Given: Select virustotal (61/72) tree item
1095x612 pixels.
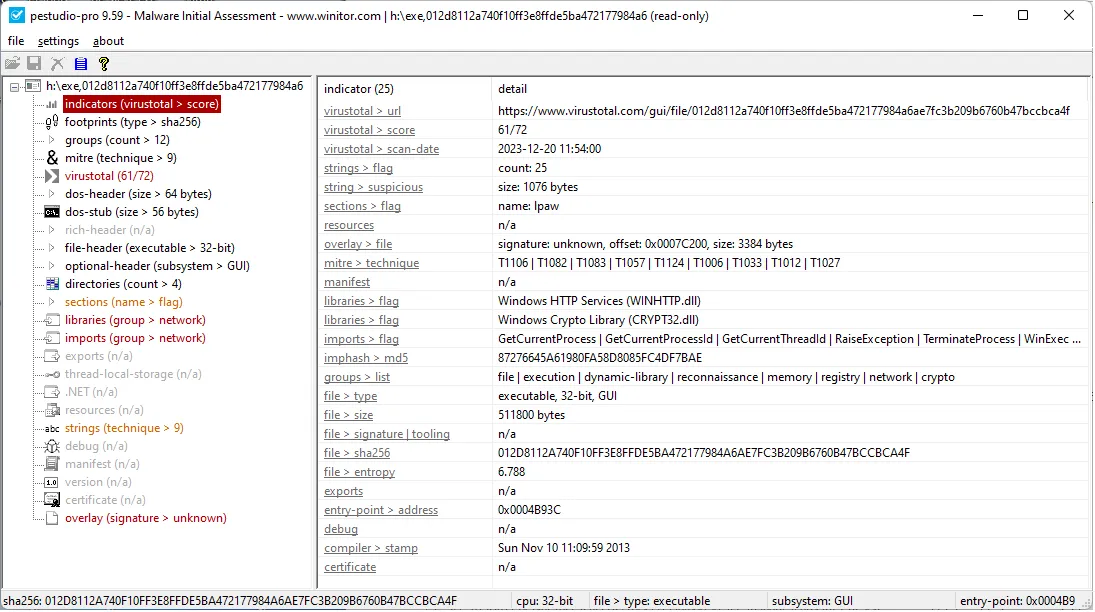Looking at the screenshot, I should (x=109, y=176).
